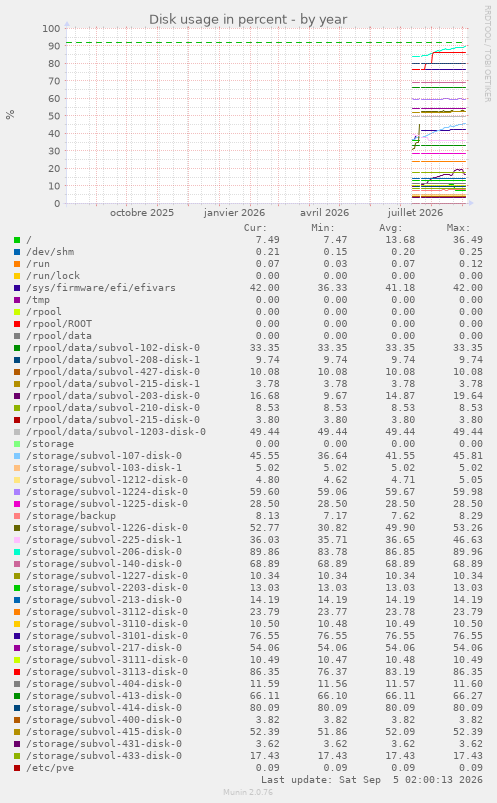
Task: Click the Cur value 45.55 for subvol-107-disk-0
Action: click(265, 456)
